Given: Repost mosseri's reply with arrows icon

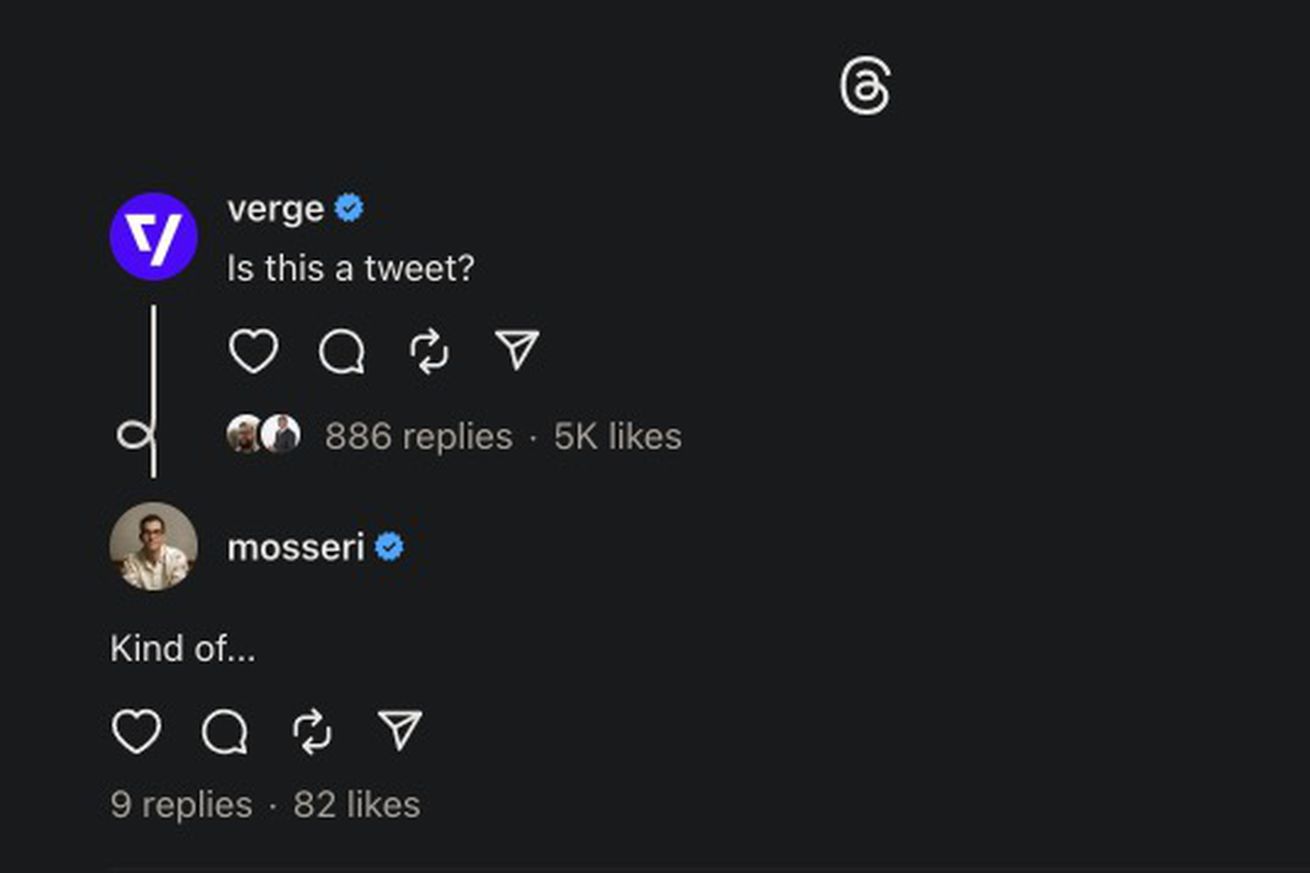Looking at the screenshot, I should click(312, 732).
